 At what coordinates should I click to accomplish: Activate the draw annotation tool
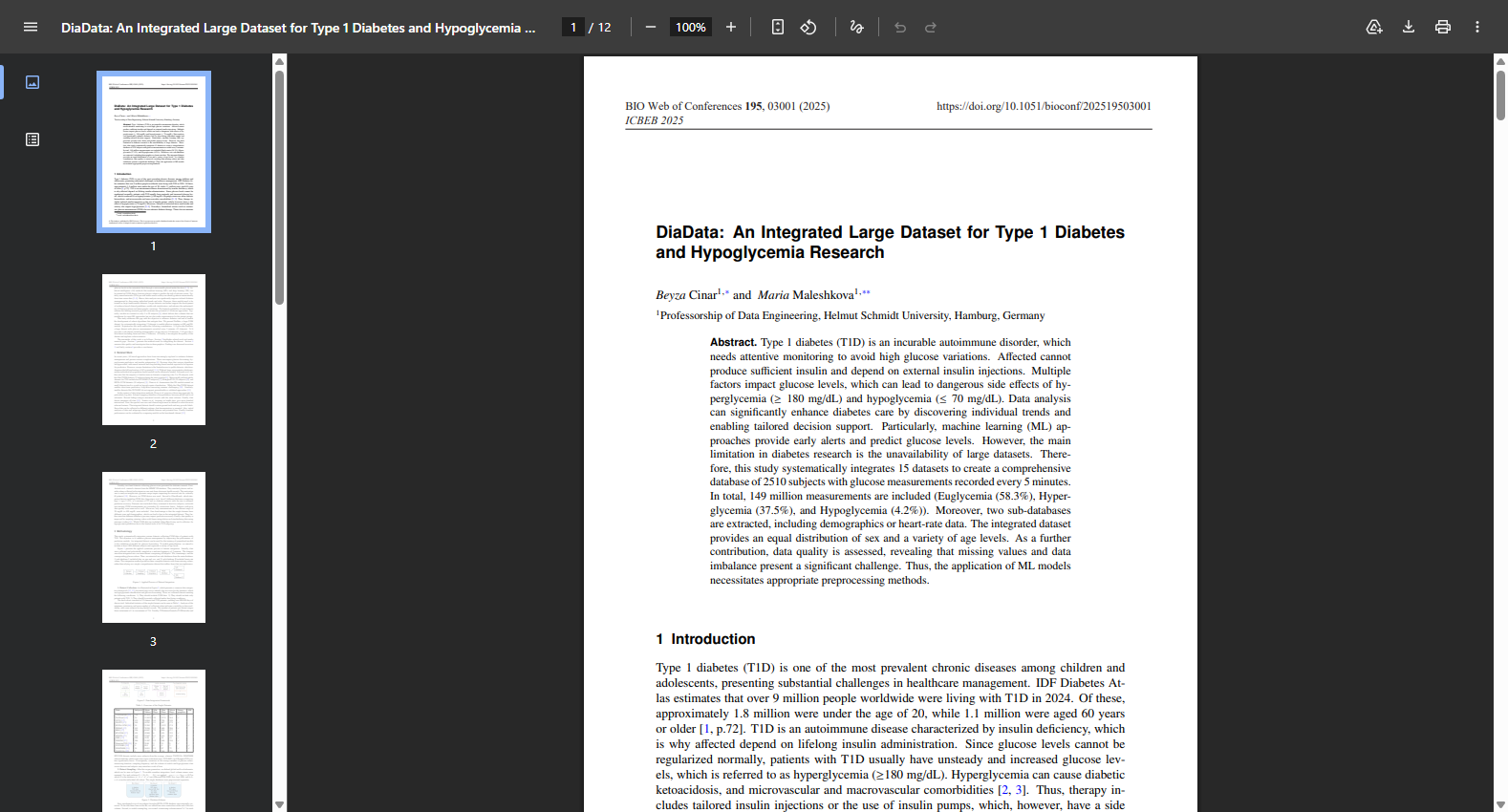pos(856,27)
